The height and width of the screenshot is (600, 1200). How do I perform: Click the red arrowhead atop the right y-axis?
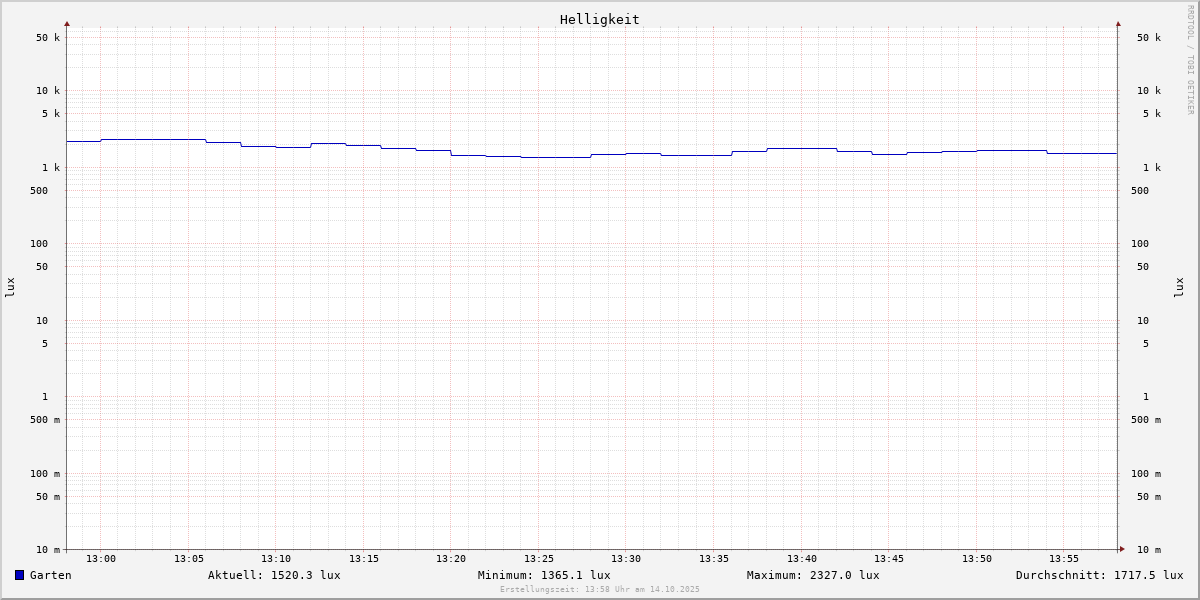click(x=1118, y=23)
